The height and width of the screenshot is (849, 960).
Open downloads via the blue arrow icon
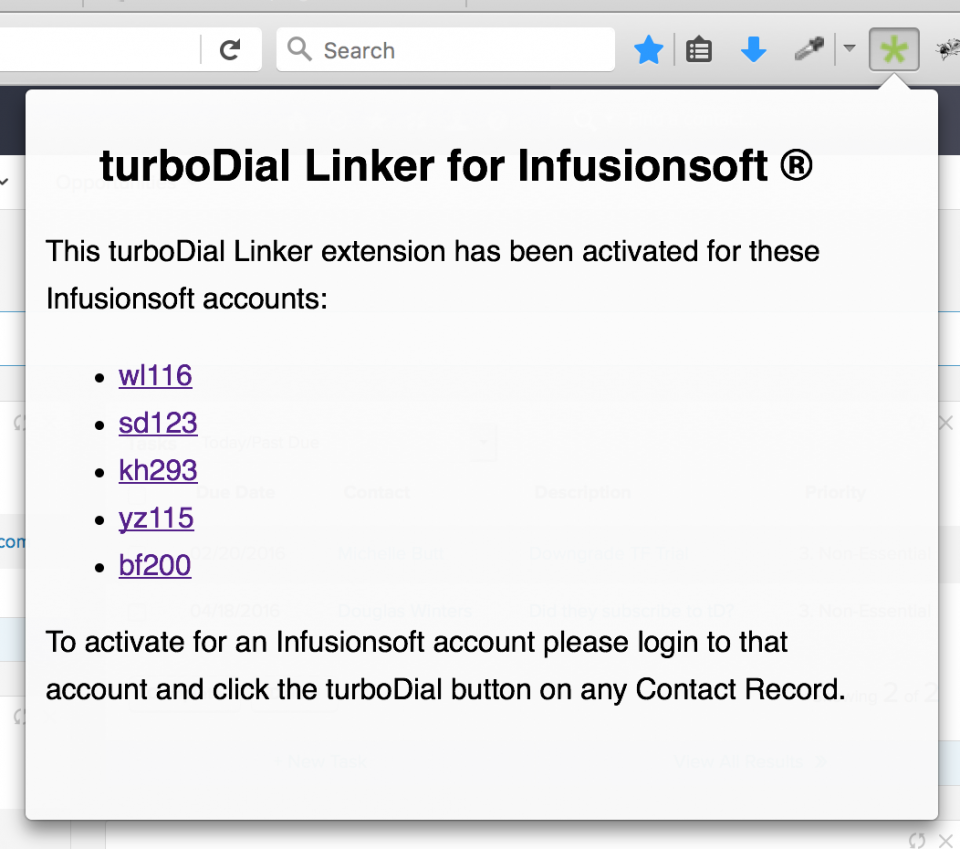752,48
